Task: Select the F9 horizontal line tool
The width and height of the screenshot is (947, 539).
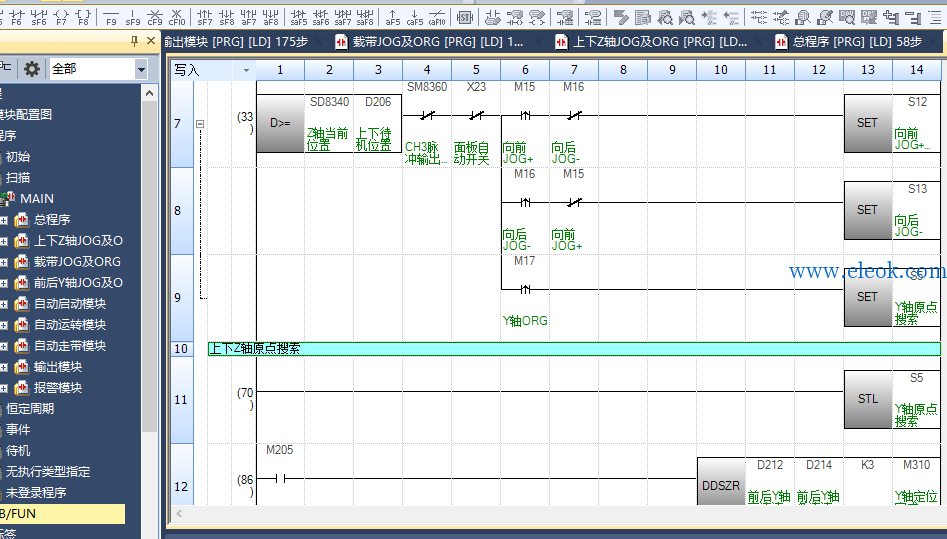Action: tap(111, 17)
